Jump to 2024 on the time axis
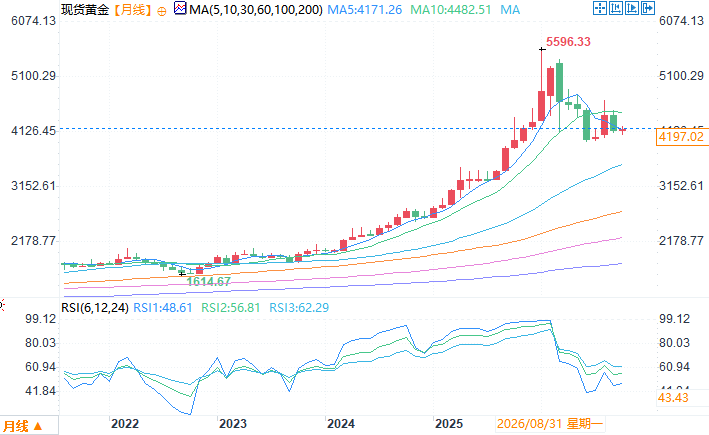This screenshot has width=709, height=435. click(x=340, y=424)
